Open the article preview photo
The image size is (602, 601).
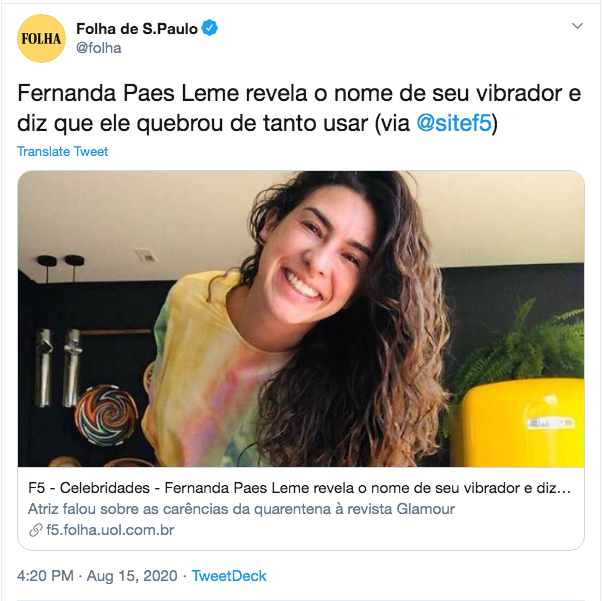tap(301, 319)
